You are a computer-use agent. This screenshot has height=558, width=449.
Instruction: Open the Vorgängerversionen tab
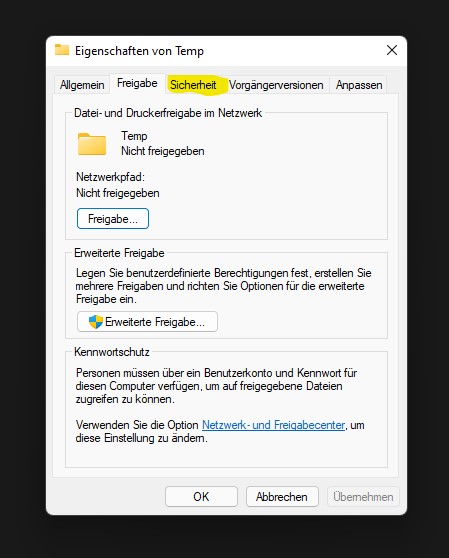tap(276, 85)
